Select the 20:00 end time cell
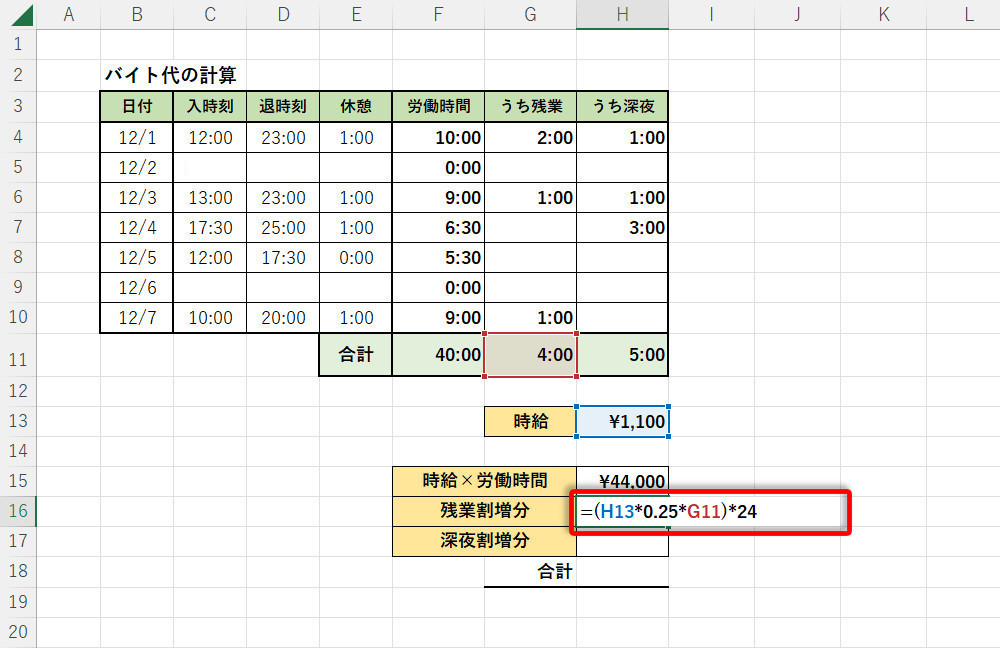The image size is (1000, 648). pyautogui.click(x=283, y=317)
